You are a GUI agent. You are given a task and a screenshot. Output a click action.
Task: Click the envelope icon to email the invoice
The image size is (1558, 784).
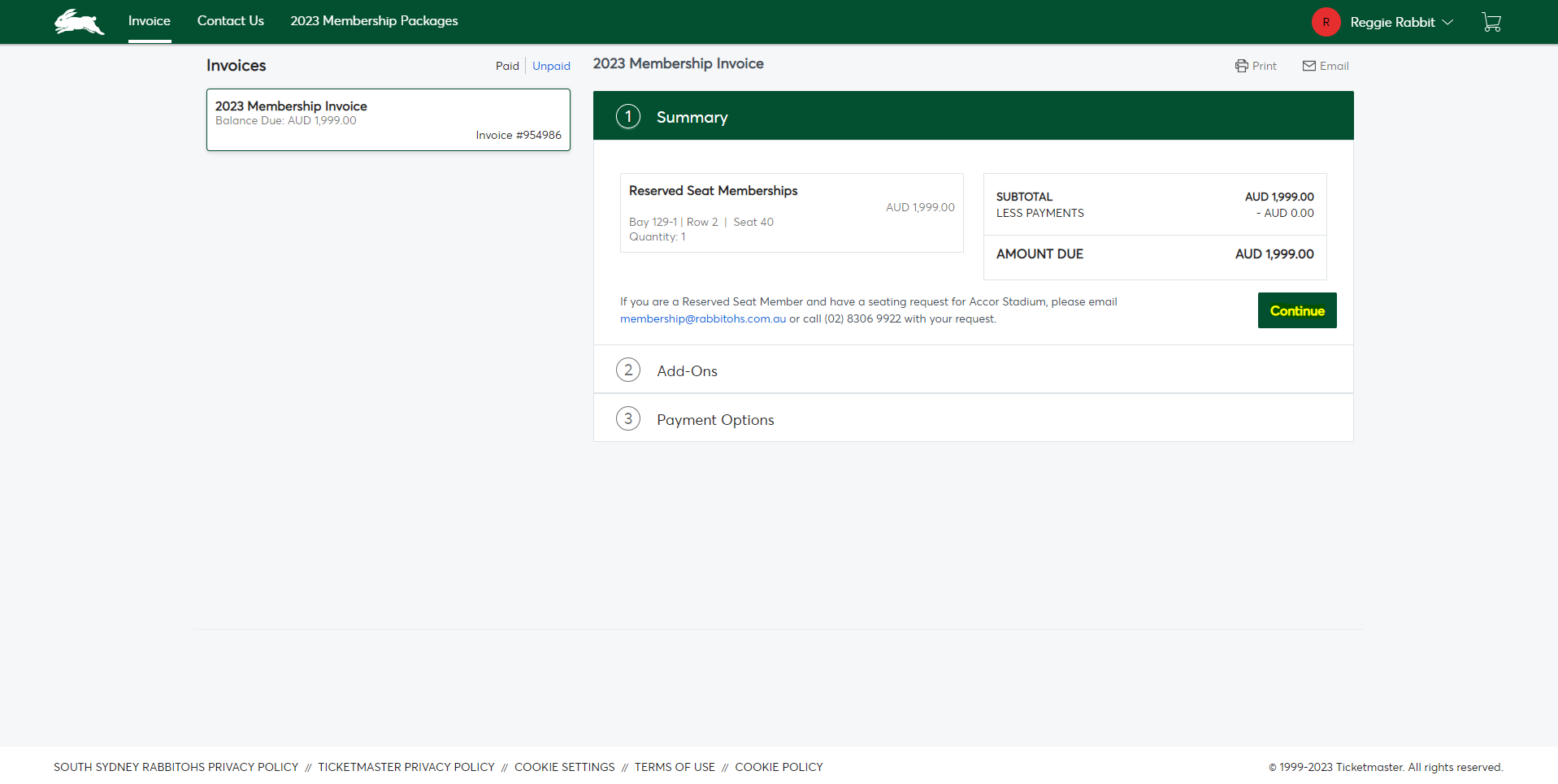(x=1308, y=66)
